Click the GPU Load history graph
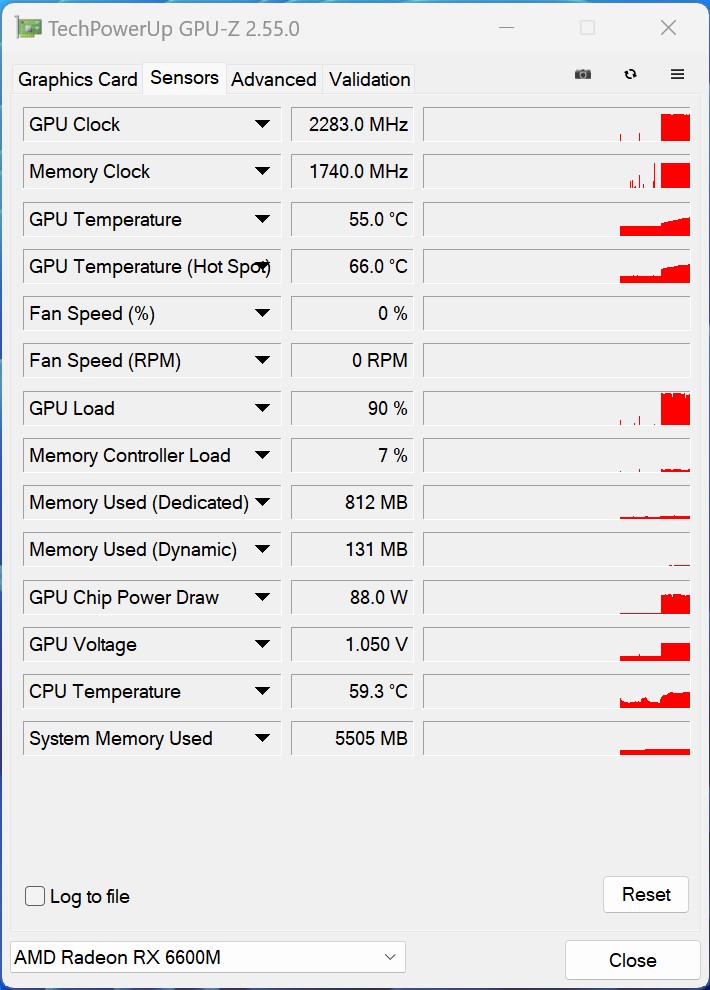Screen dimensions: 710x990 (556, 408)
